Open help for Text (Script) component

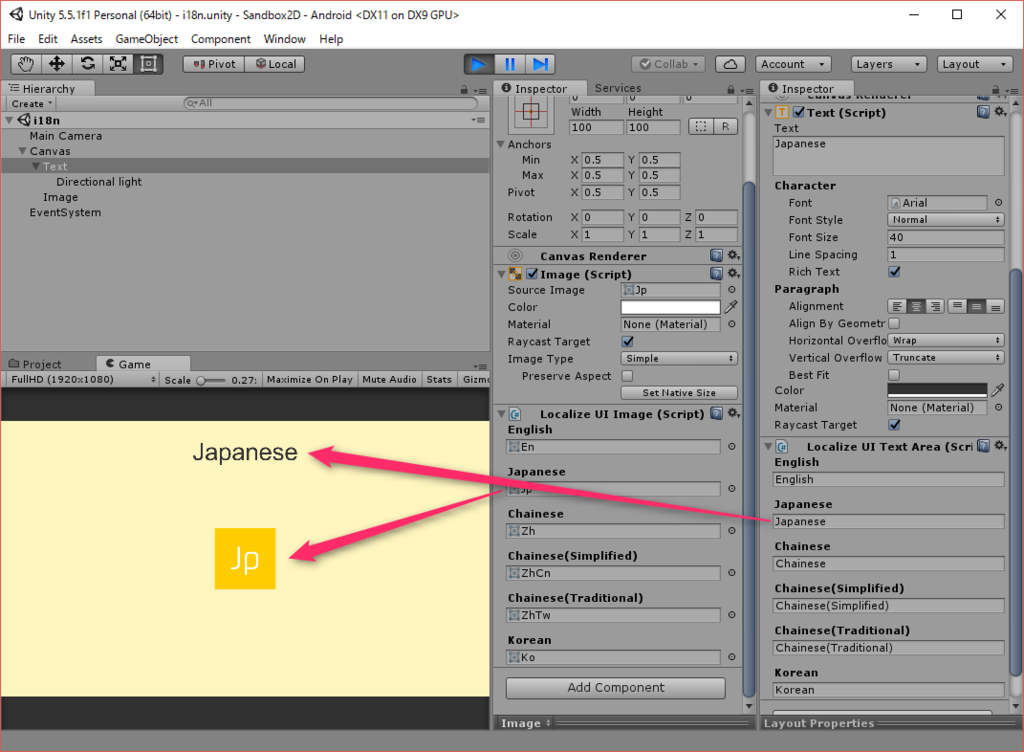983,112
